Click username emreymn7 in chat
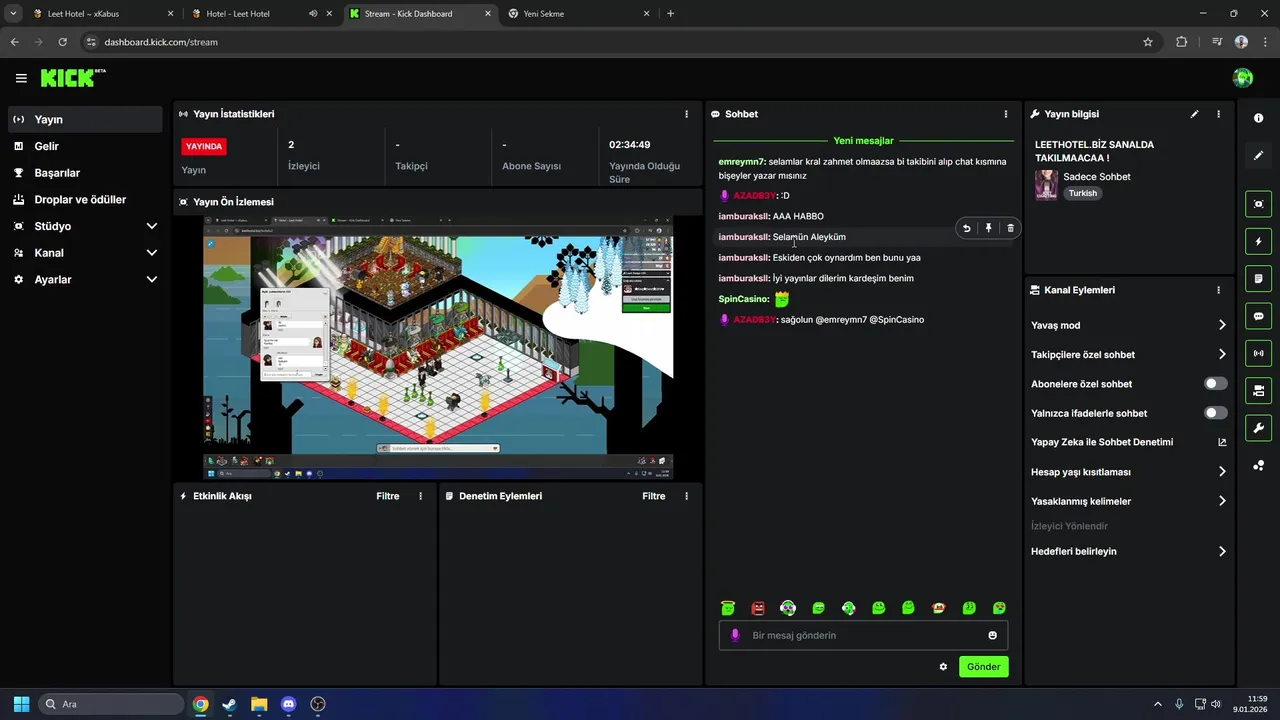The image size is (1280, 720). 742,162
